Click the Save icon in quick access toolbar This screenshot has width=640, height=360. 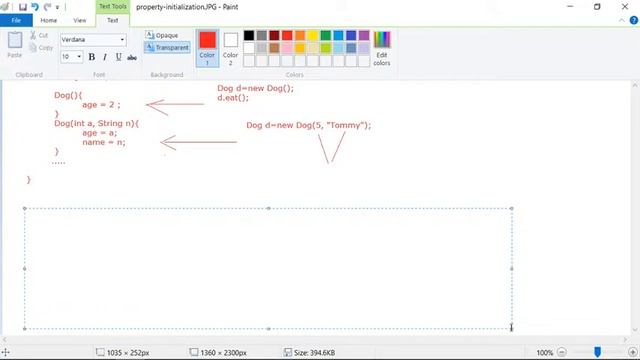click(x=22, y=7)
